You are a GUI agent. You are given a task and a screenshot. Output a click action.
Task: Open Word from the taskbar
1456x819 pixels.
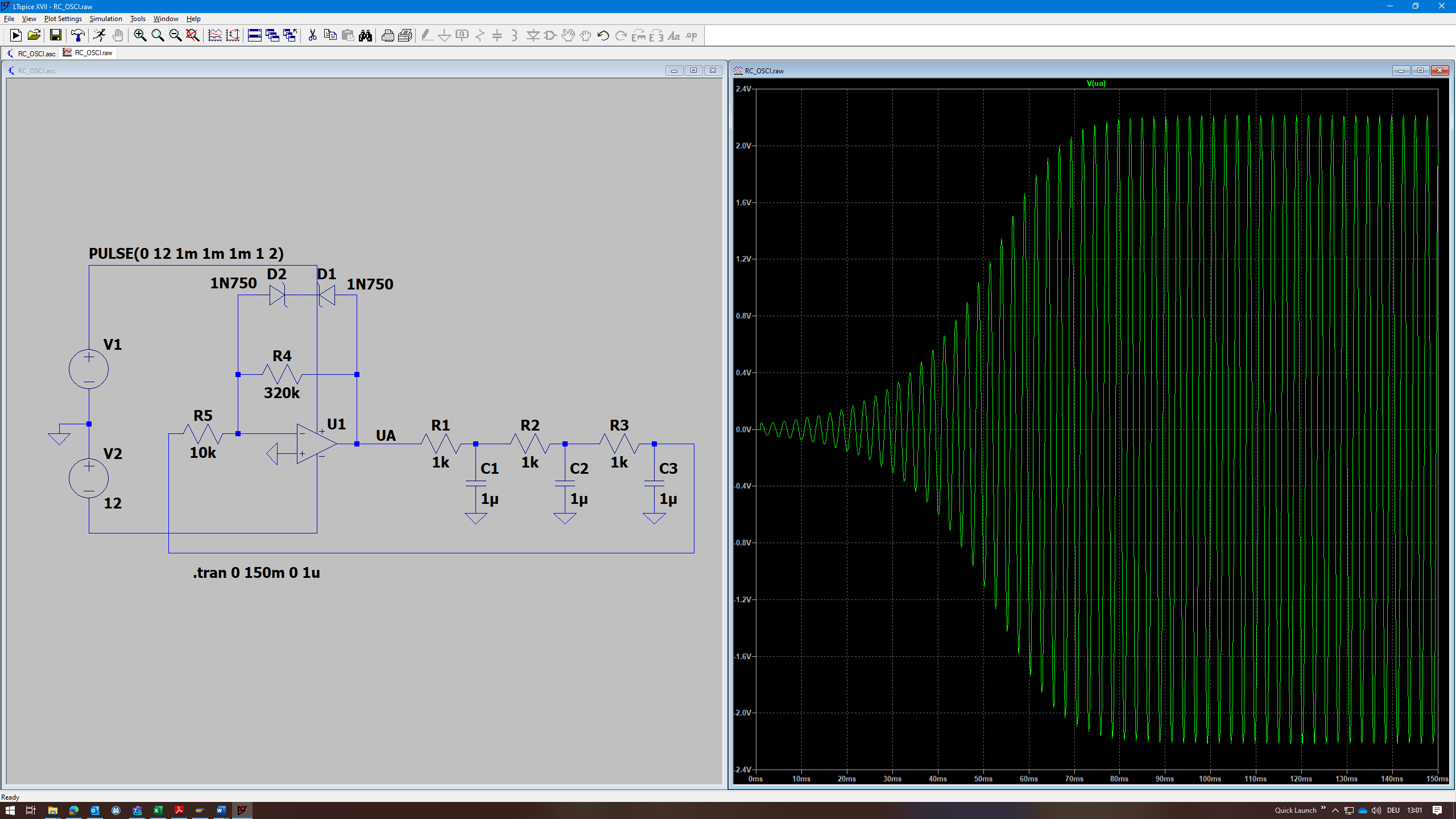pyautogui.click(x=221, y=810)
